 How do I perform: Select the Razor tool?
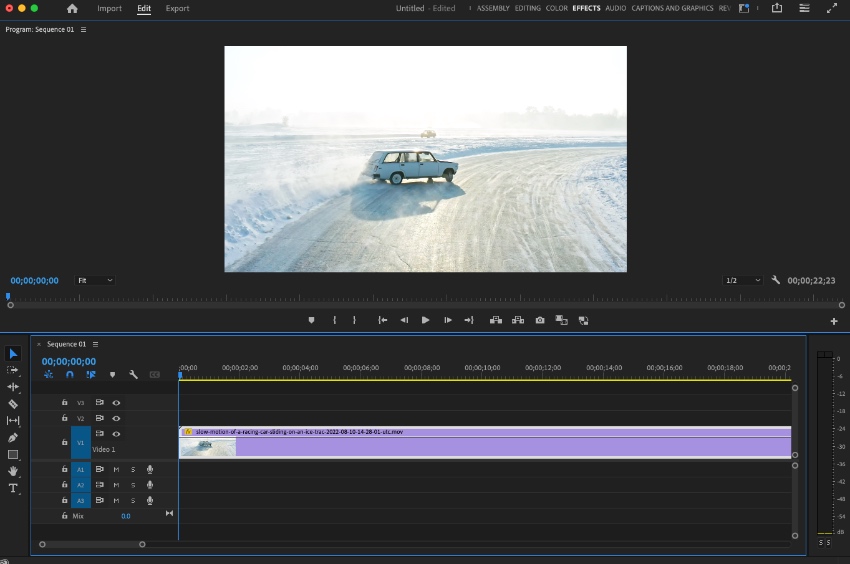tap(13, 404)
